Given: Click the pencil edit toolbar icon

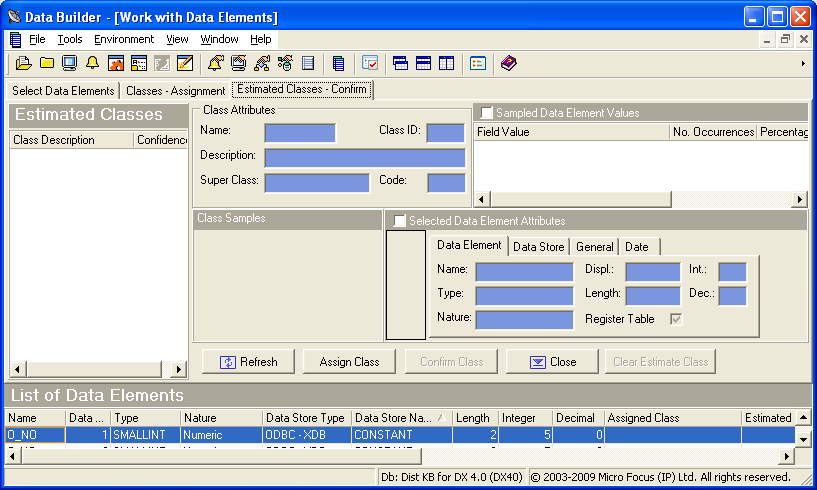Looking at the screenshot, I should 185,63.
